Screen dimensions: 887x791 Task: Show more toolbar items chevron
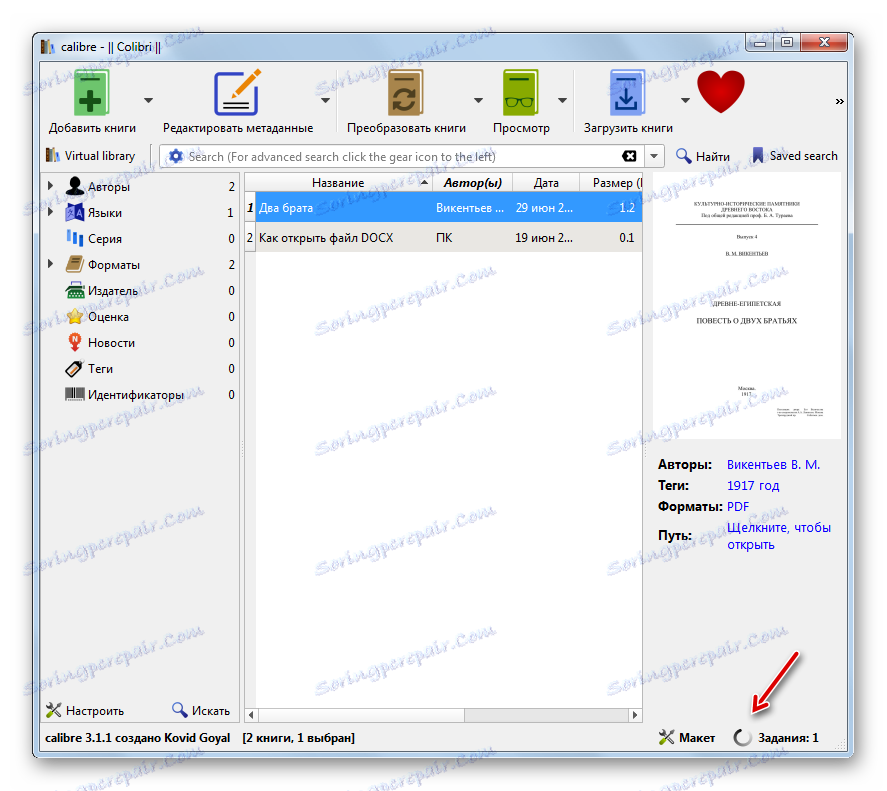tap(839, 101)
